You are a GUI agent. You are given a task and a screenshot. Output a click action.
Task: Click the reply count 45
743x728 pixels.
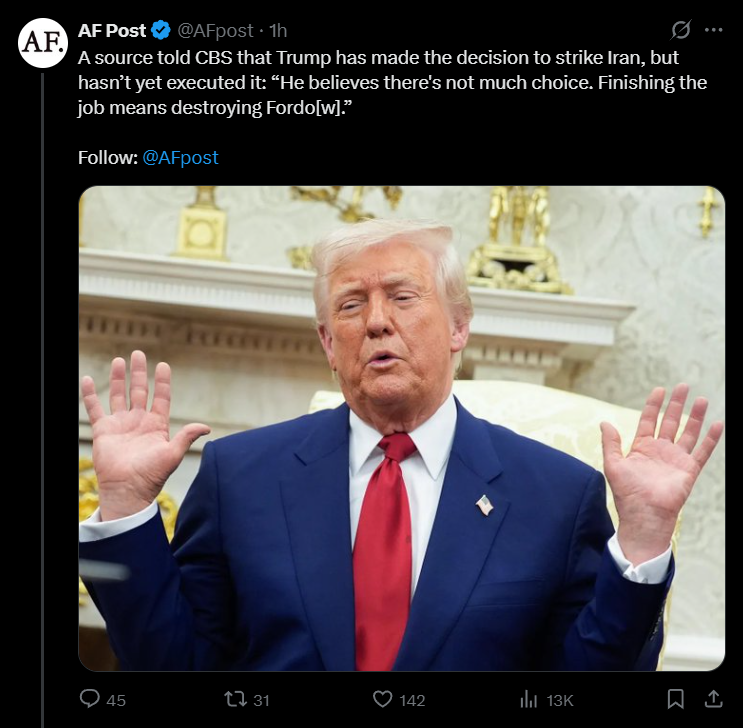[116, 701]
